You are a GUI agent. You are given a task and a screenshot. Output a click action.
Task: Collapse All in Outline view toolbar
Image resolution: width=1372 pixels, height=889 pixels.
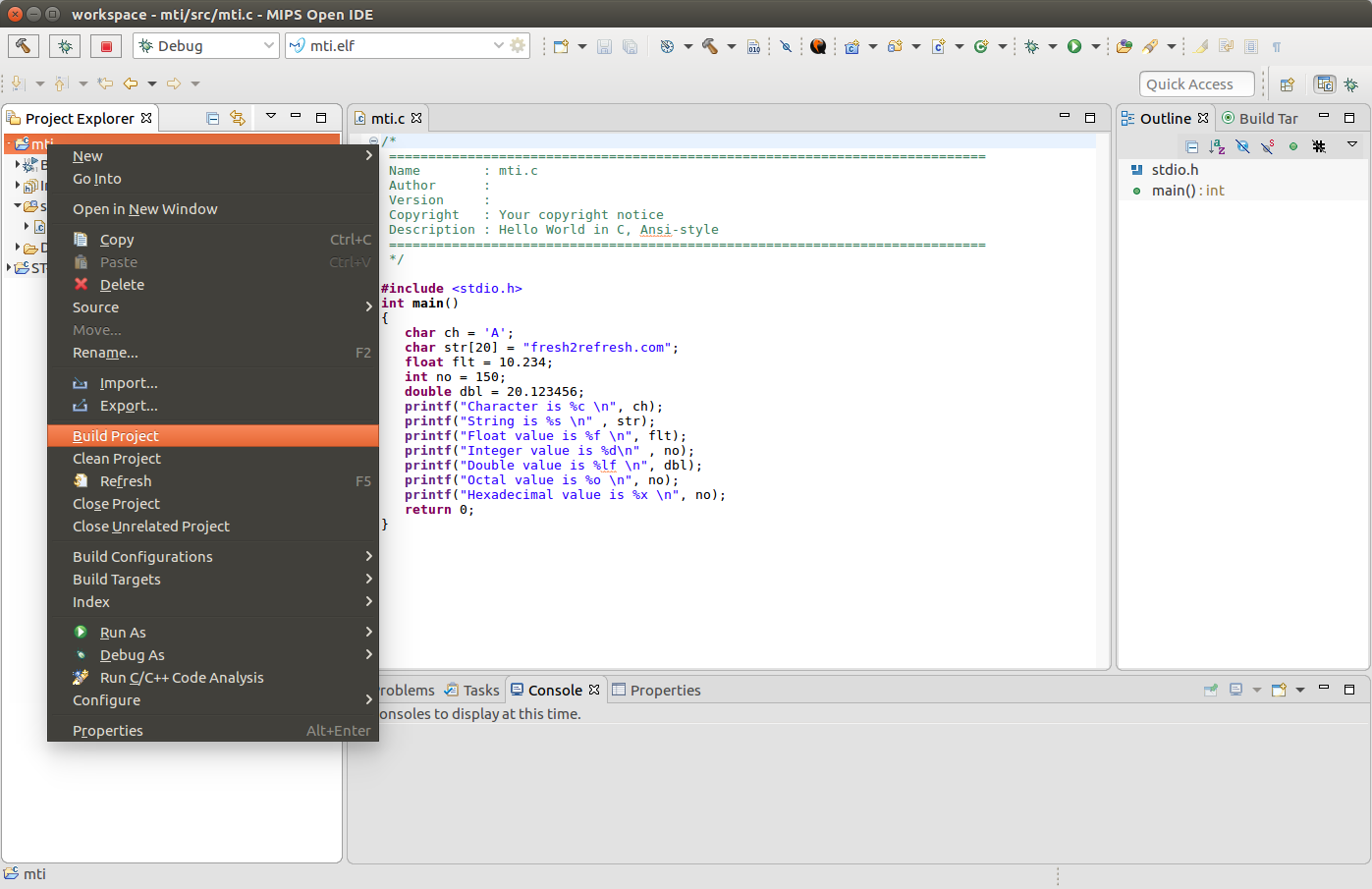[1191, 146]
